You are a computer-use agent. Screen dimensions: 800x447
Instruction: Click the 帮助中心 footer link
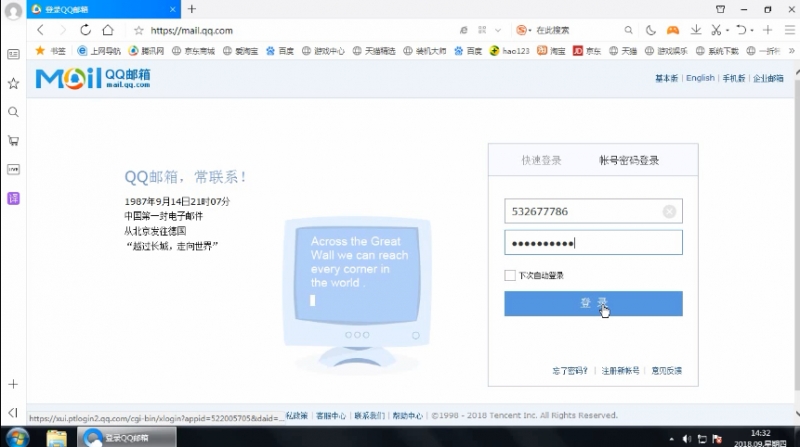pos(407,415)
